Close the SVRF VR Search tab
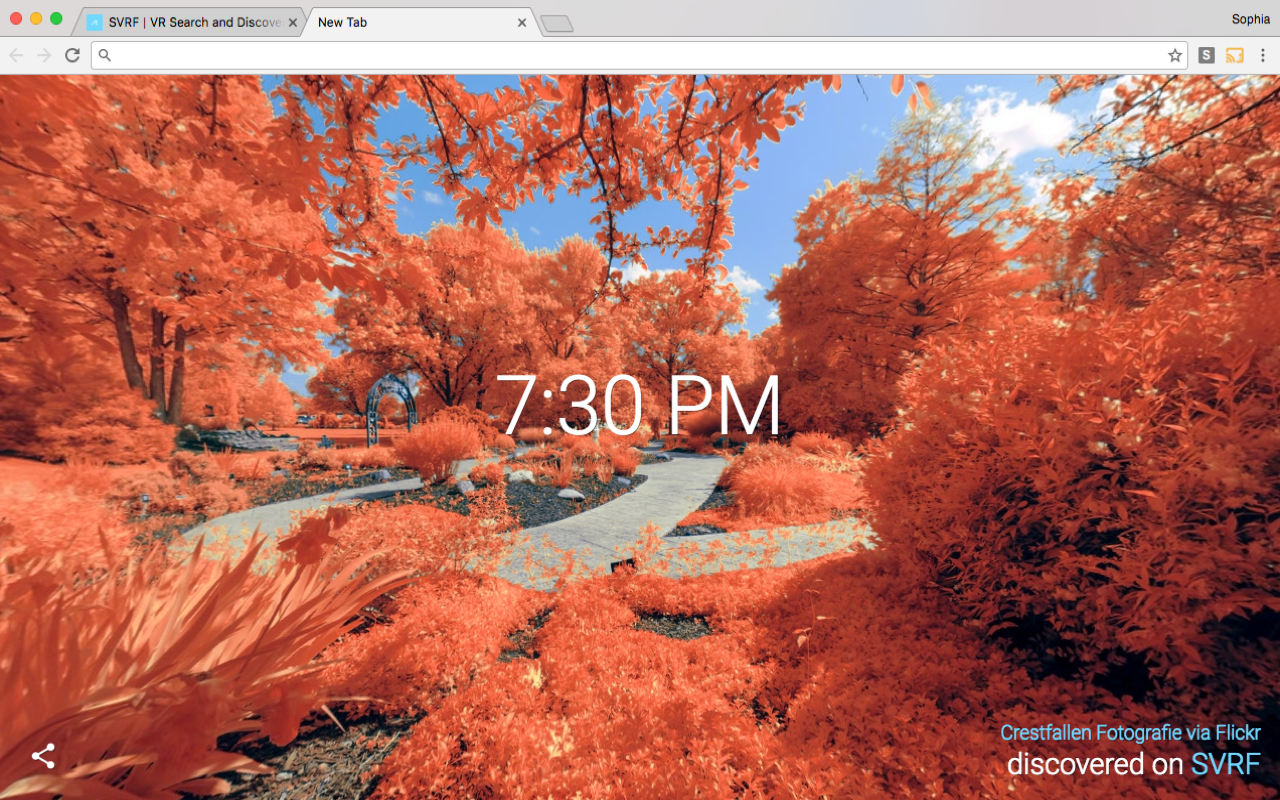The height and width of the screenshot is (800, 1280). pyautogui.click(x=293, y=22)
